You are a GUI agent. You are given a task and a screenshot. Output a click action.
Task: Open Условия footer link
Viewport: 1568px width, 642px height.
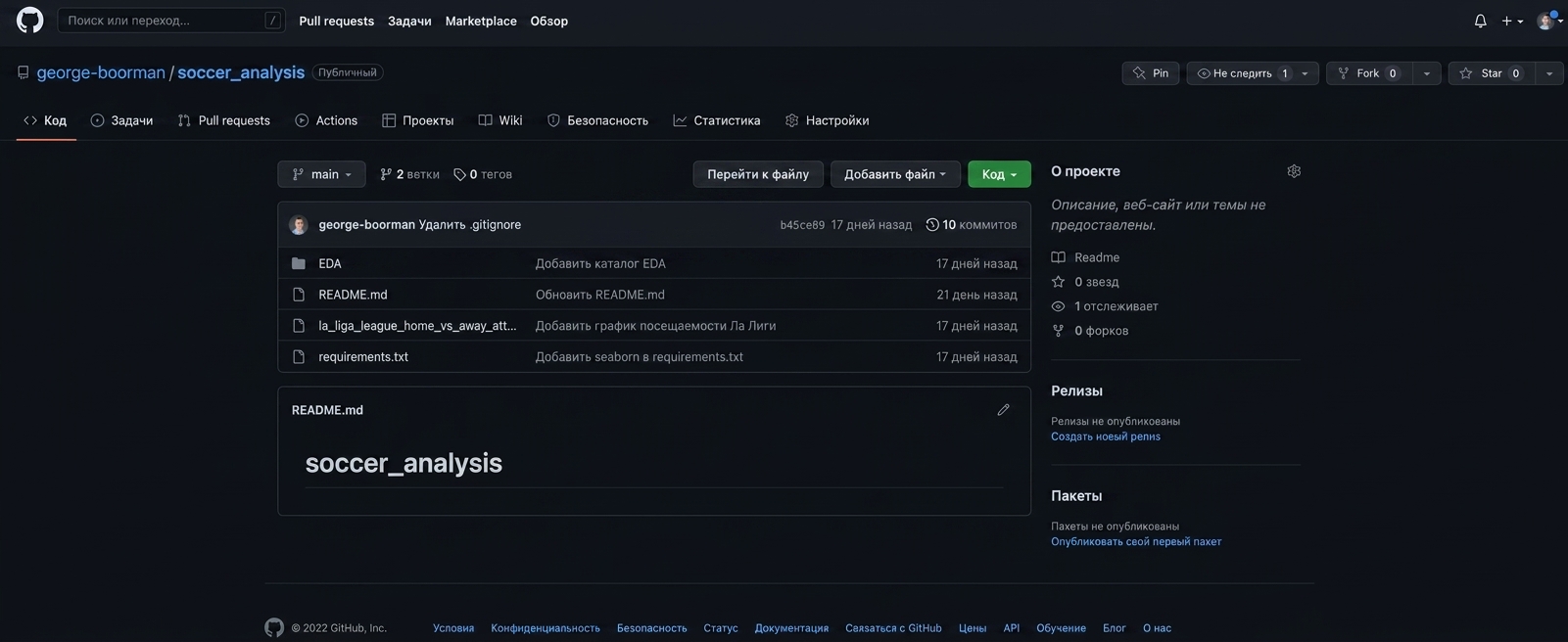[x=453, y=628]
